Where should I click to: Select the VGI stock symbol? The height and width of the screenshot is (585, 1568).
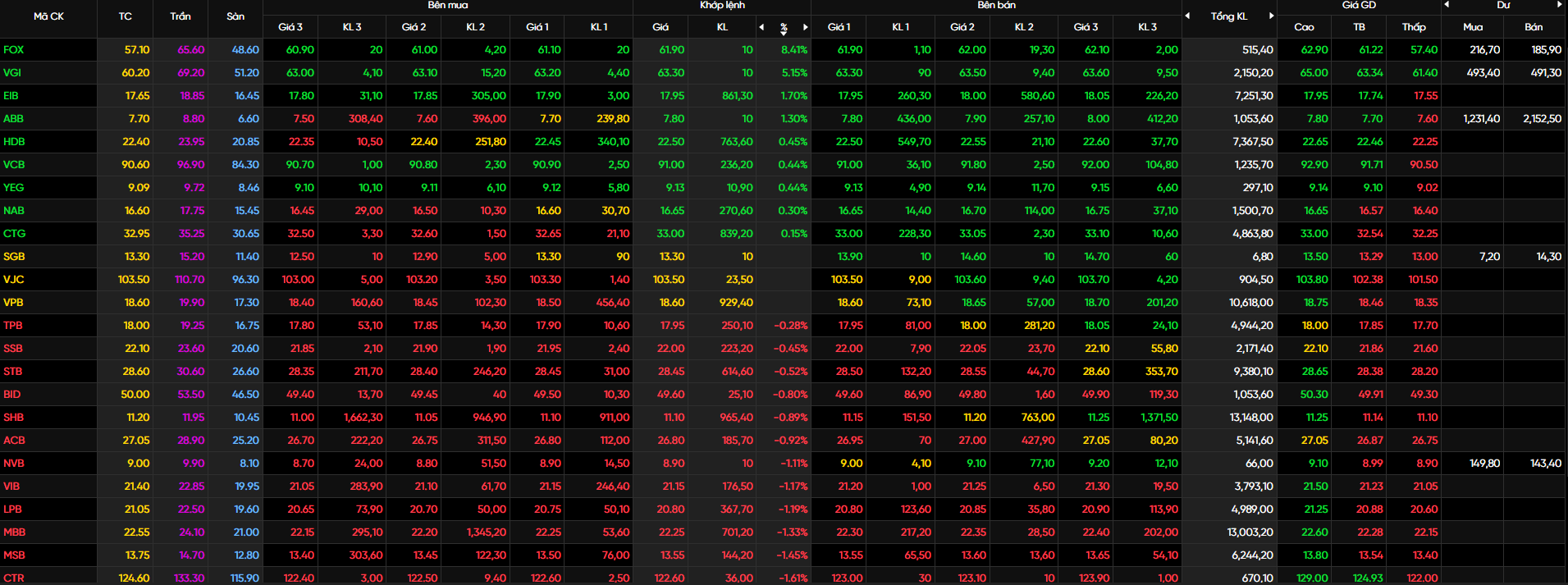[12, 73]
